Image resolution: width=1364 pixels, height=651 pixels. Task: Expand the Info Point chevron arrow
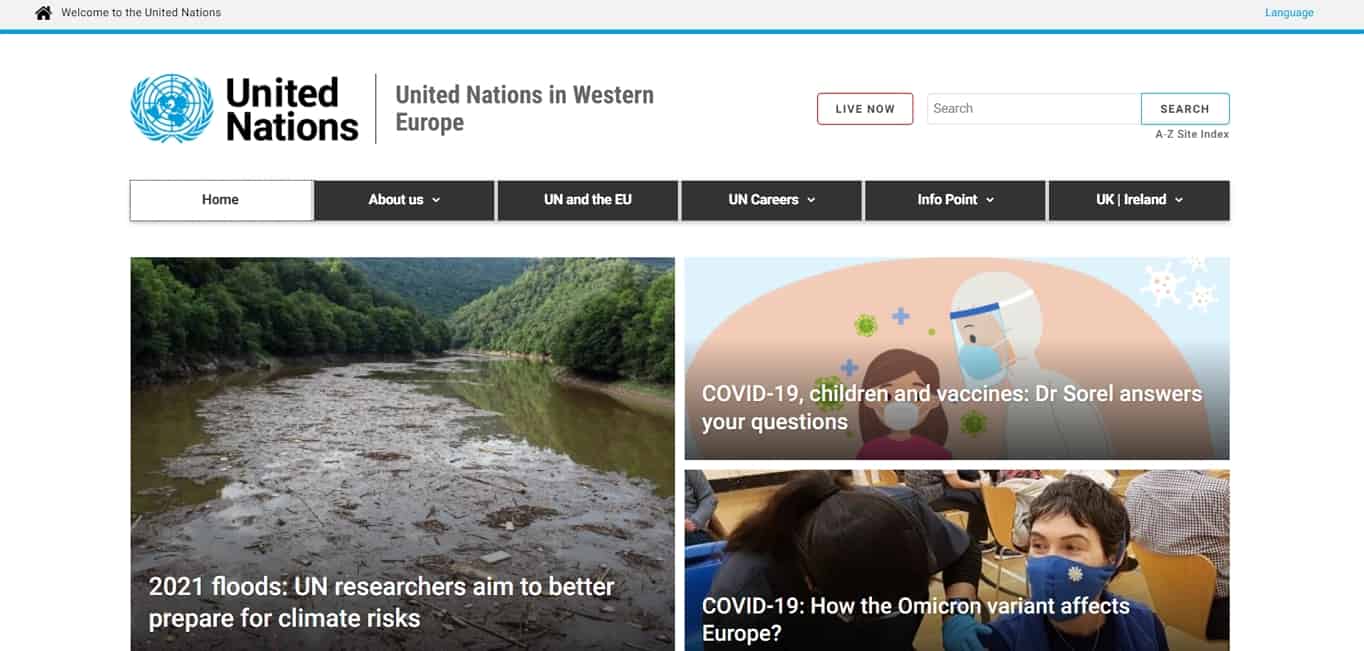[x=990, y=200]
